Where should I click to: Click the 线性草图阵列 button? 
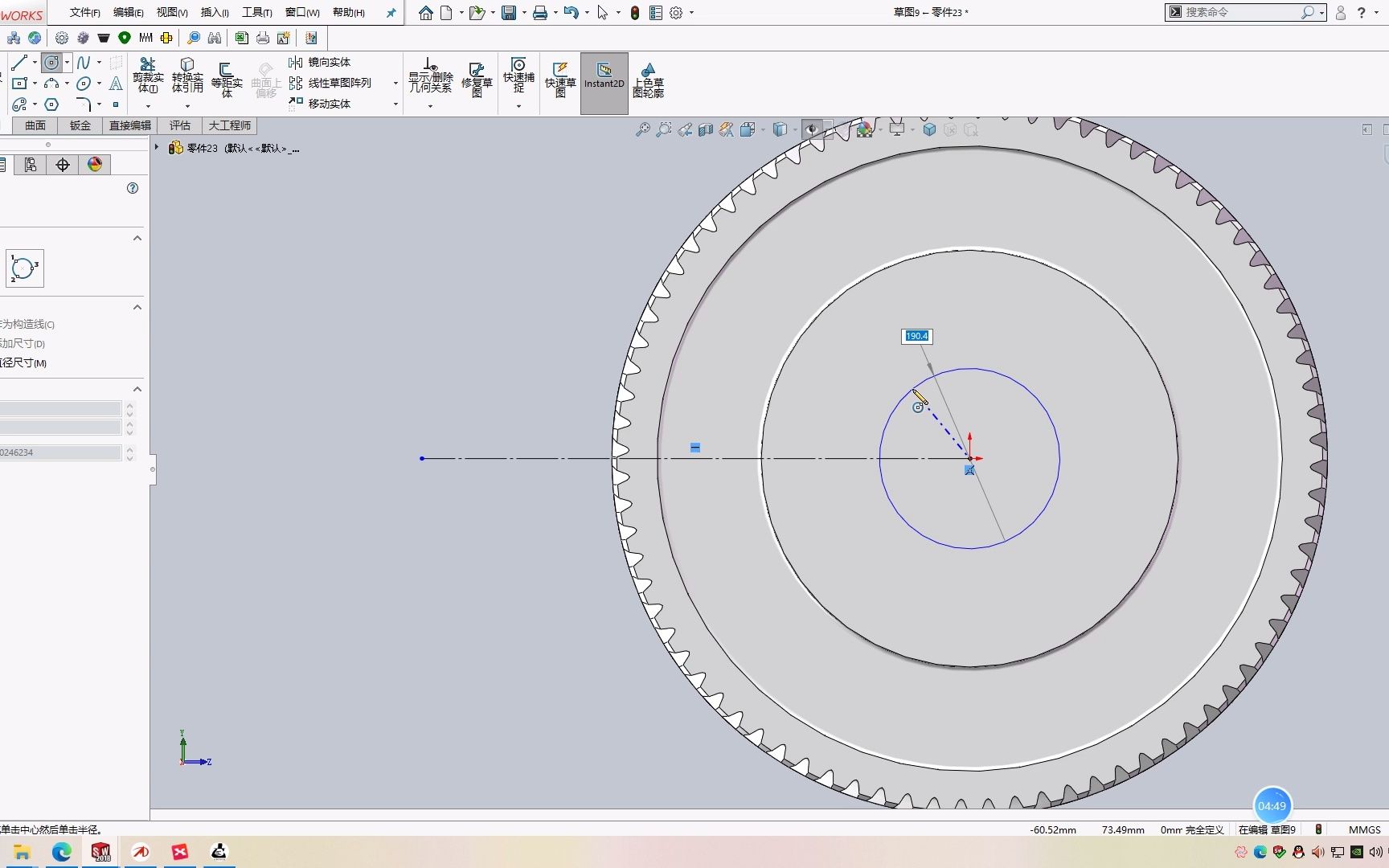330,83
